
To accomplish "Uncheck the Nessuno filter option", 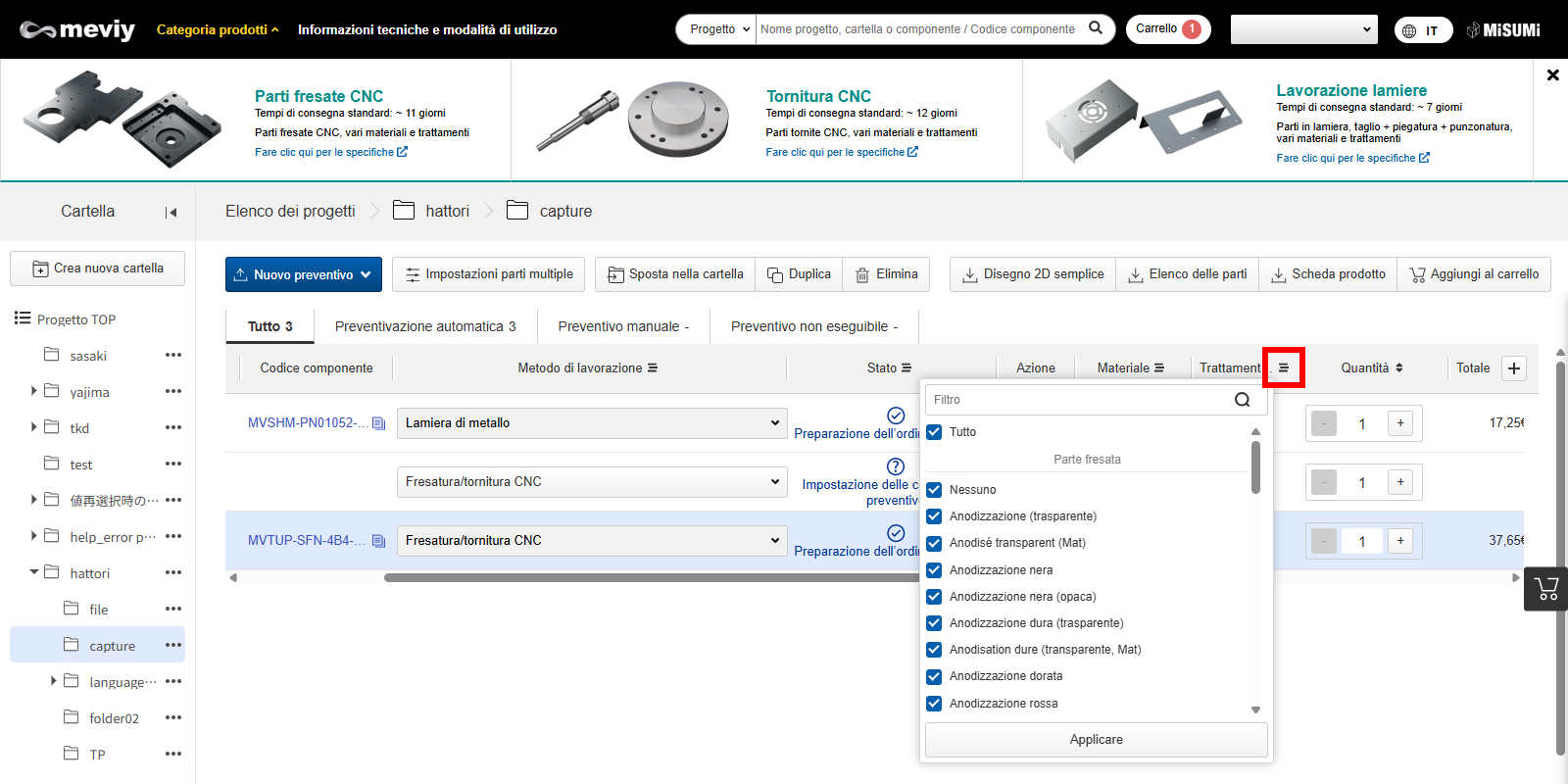I will click(x=934, y=490).
